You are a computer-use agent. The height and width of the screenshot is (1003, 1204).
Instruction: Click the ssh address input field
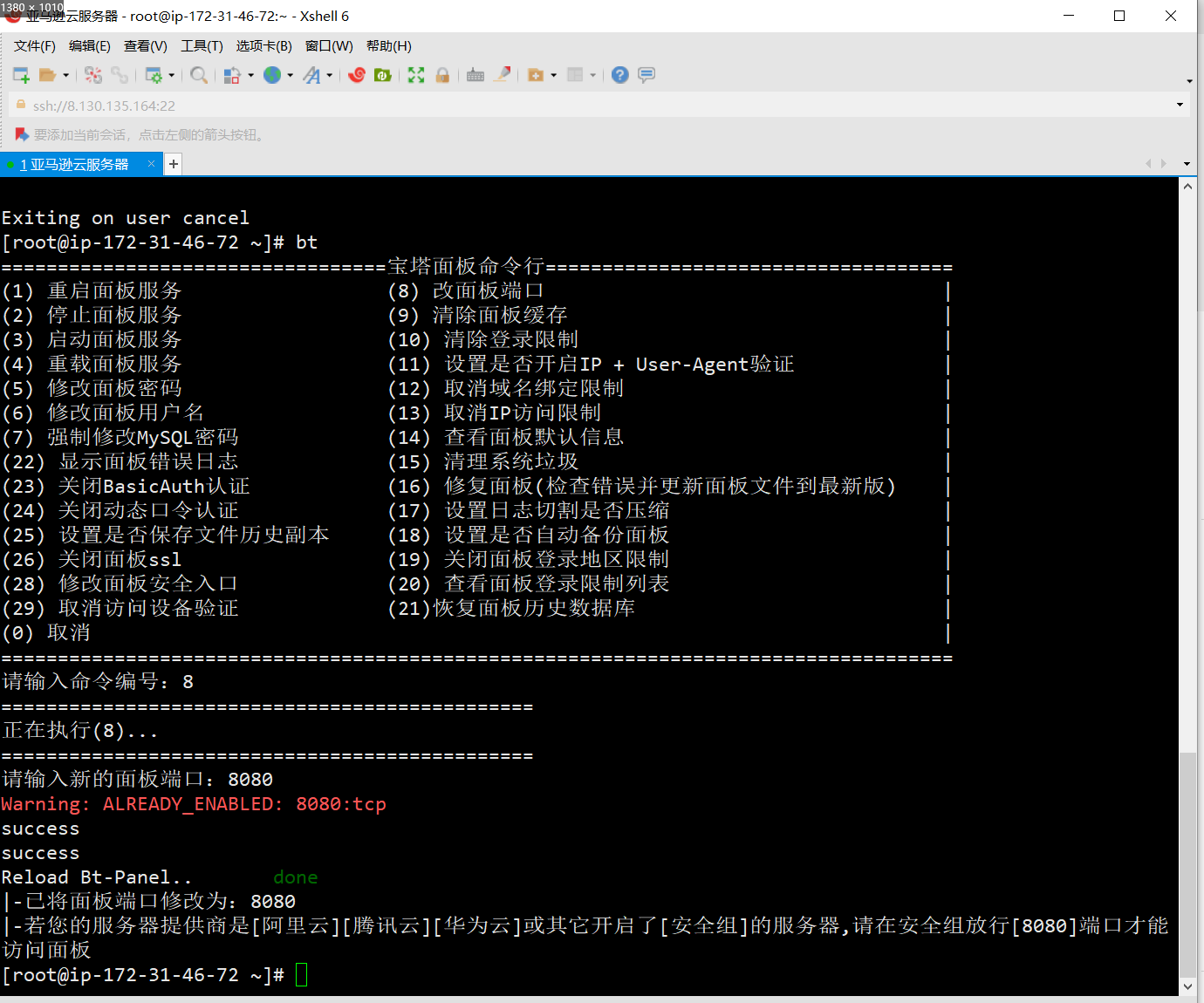tap(523, 106)
